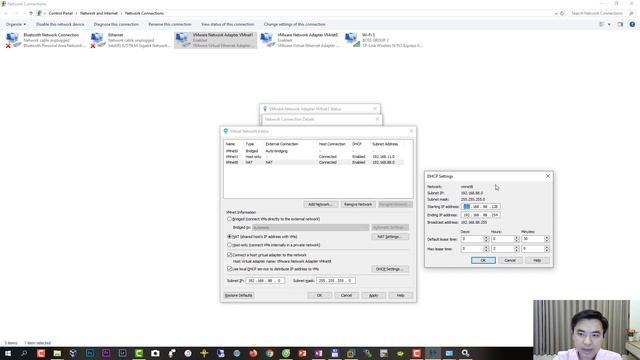The image size is (640, 360).
Task: Increase Default lease time Hours spinner
Action: (516, 238)
